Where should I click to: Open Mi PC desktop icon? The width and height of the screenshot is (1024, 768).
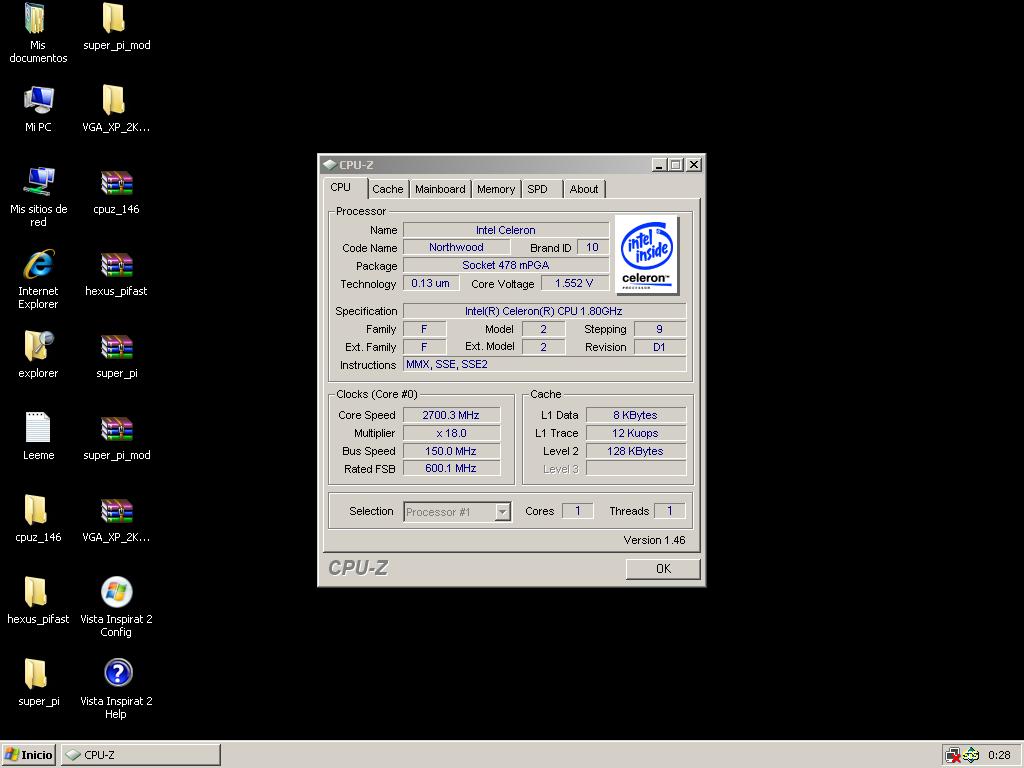(x=38, y=108)
